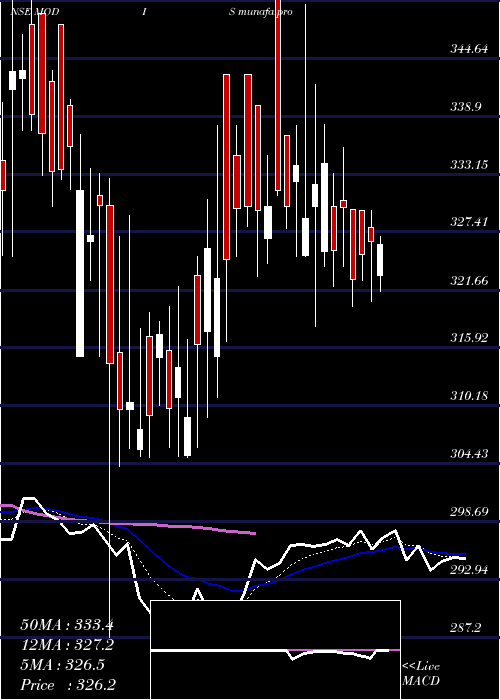Click the 50MA : 333.4 readout
This screenshot has width=500, height=700.
67,625
